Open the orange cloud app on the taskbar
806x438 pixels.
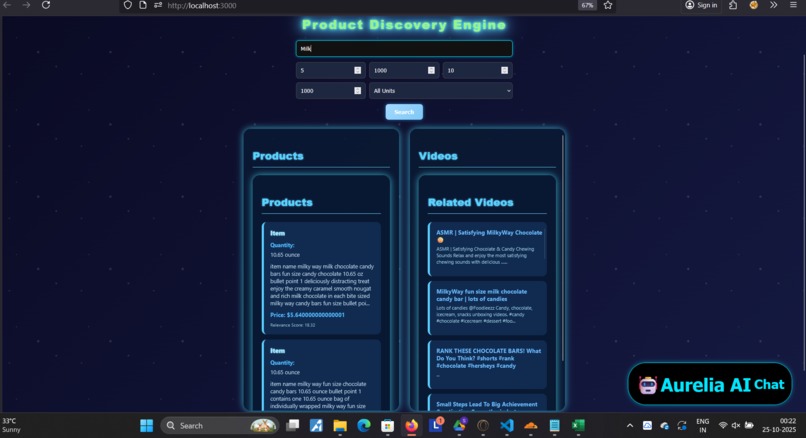[x=530, y=426]
